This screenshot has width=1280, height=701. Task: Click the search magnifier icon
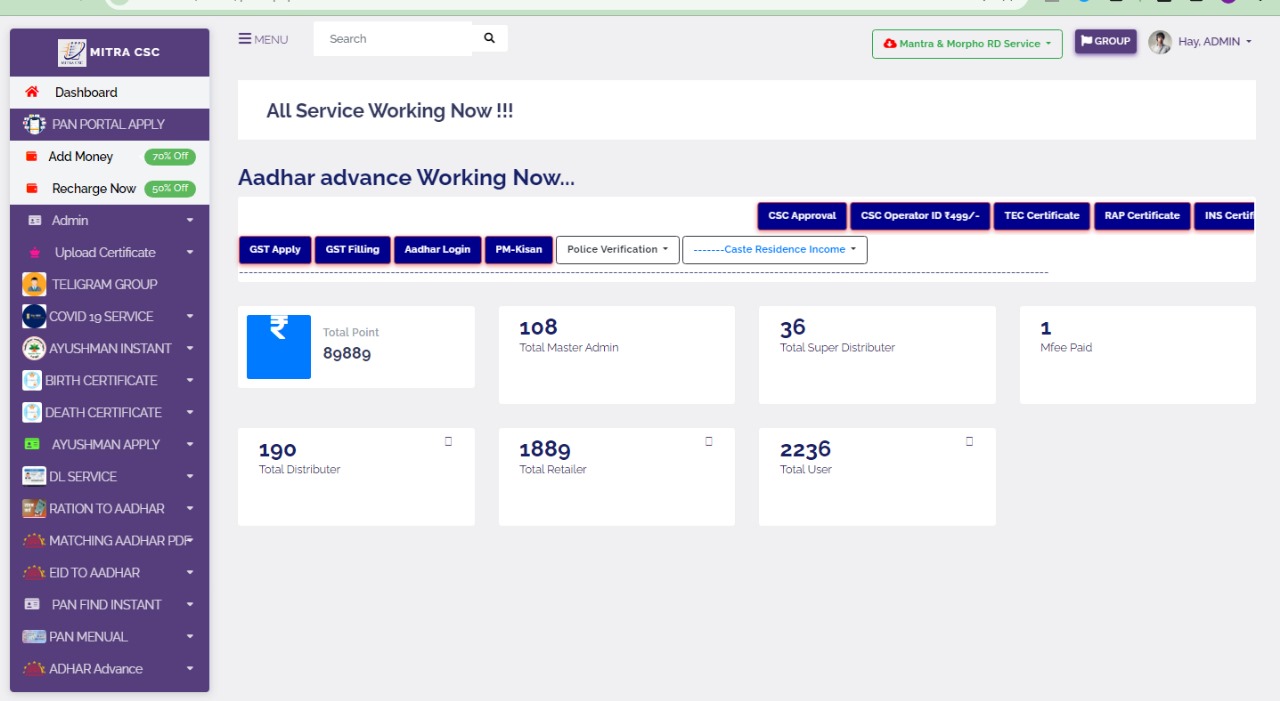[489, 39]
